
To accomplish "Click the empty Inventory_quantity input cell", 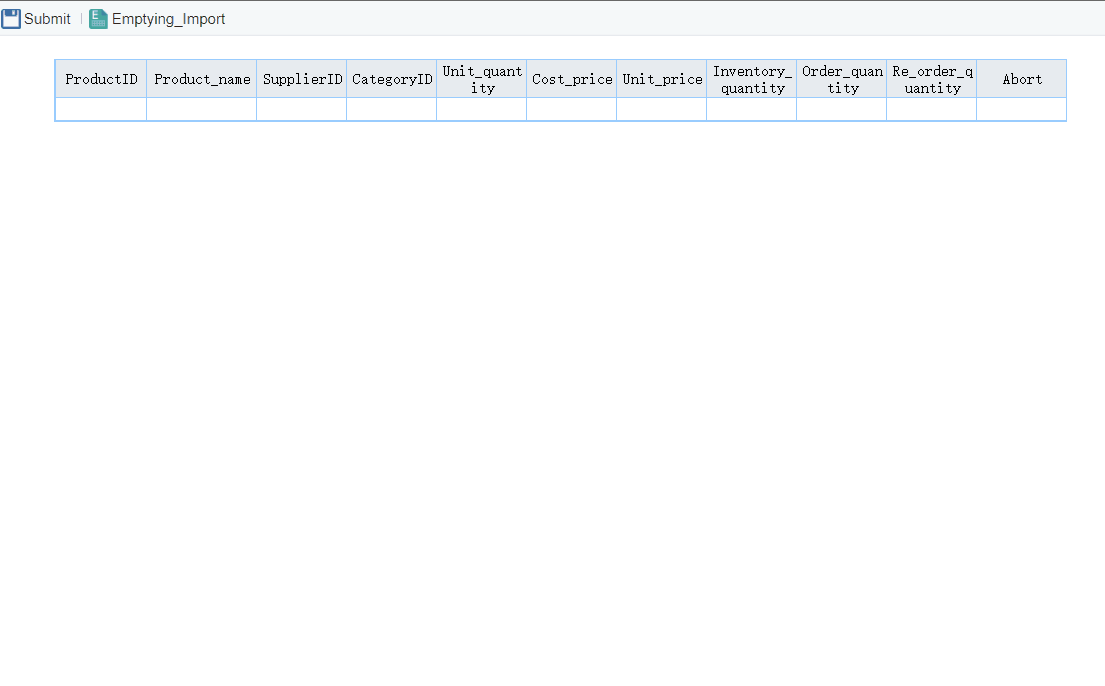I will pyautogui.click(x=751, y=110).
